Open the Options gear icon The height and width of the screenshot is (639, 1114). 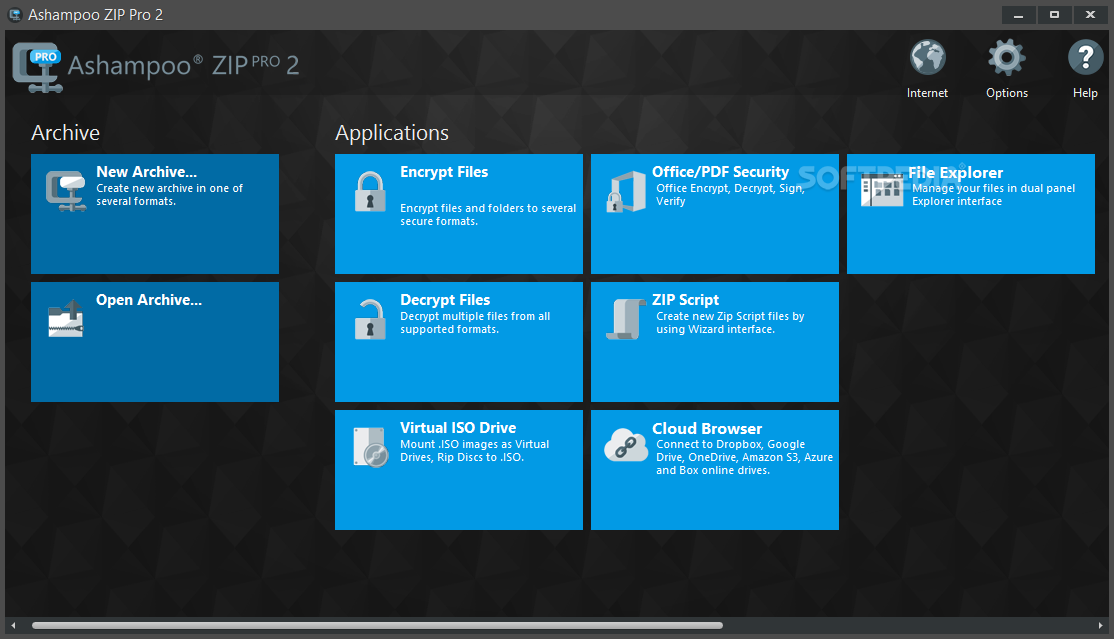[1007, 58]
